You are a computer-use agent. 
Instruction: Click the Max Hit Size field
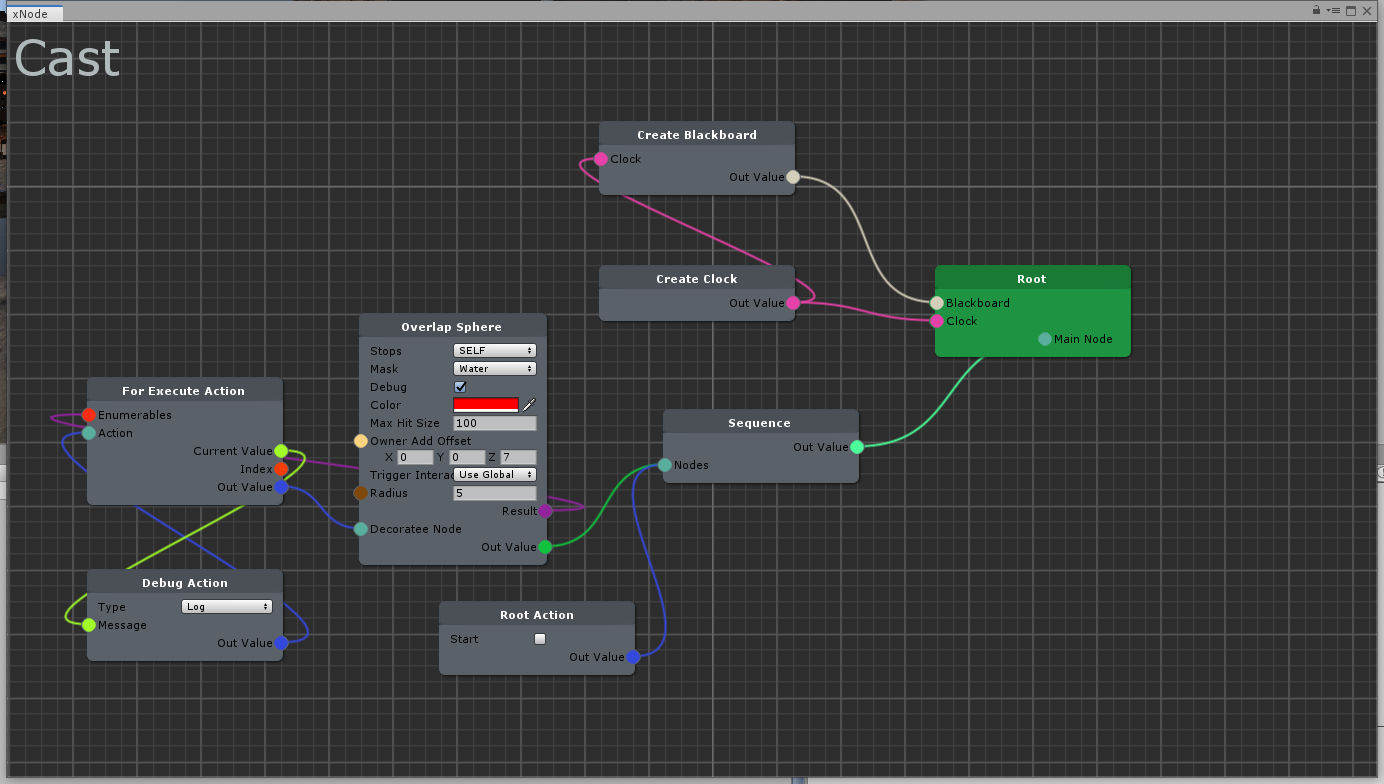tap(495, 423)
